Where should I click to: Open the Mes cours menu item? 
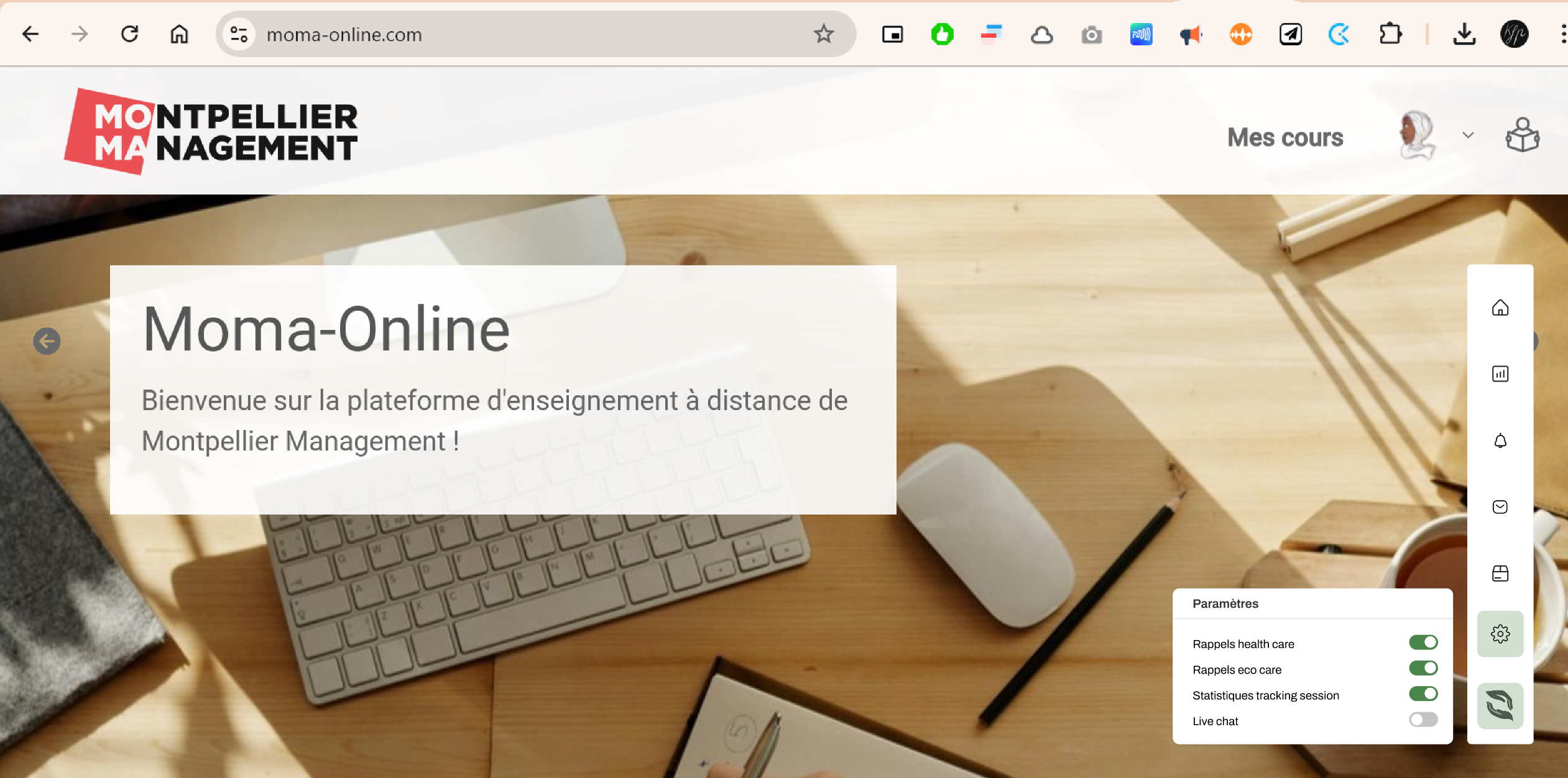(x=1285, y=137)
